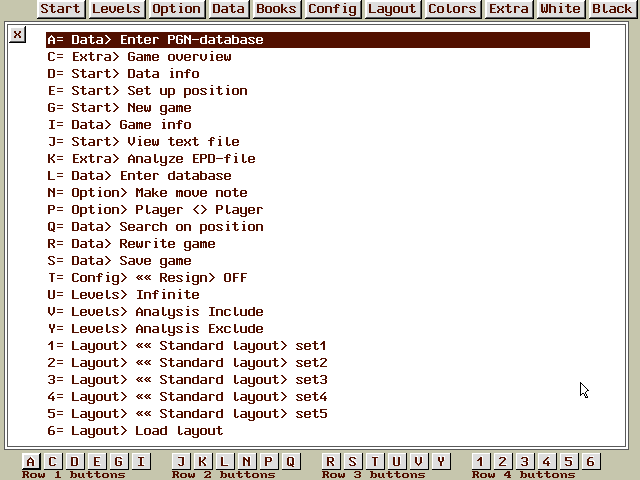Click the R shortcut button in Row 3

[x=330, y=461]
